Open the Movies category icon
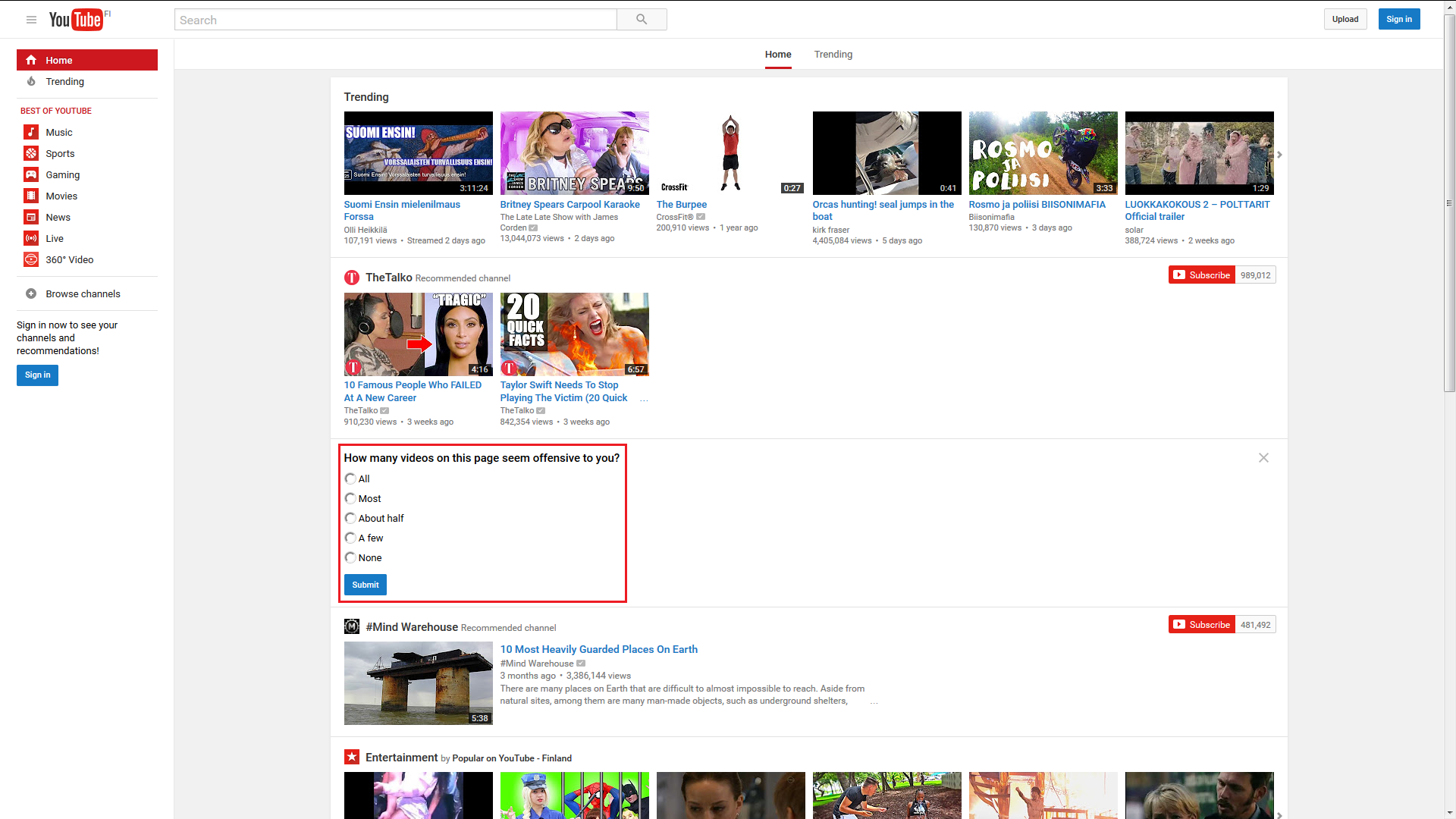Image resolution: width=1456 pixels, height=819 pixels. (31, 196)
